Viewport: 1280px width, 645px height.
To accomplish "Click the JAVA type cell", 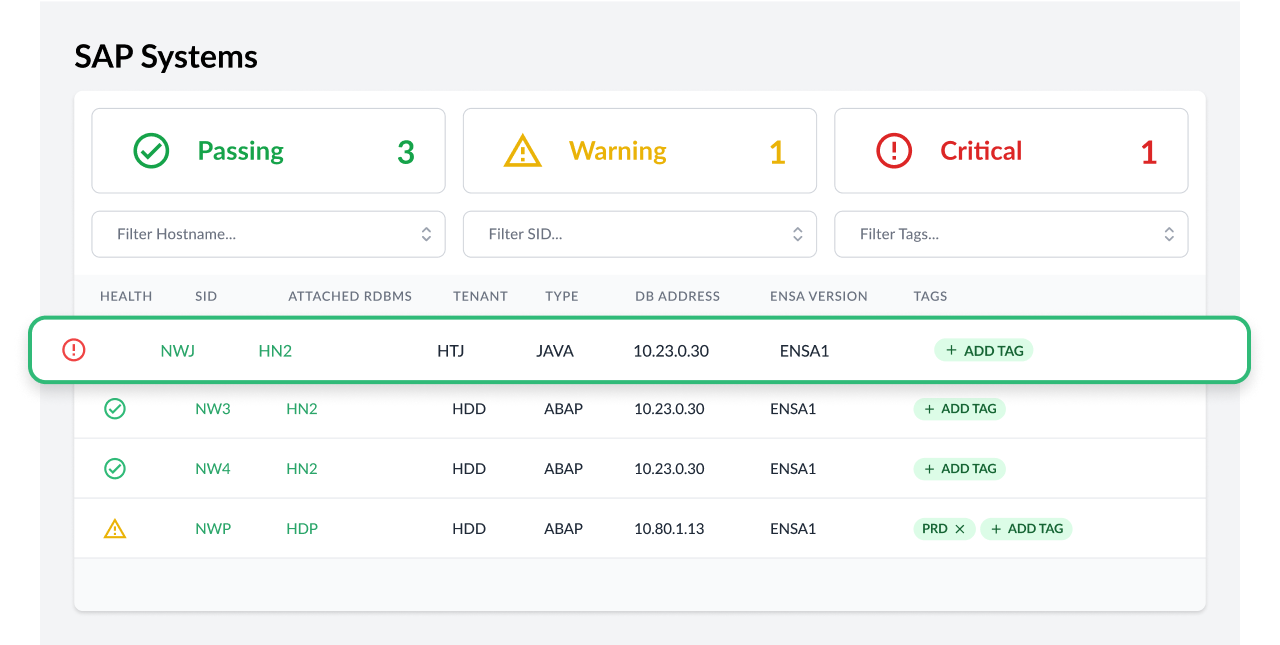I will click(x=555, y=351).
